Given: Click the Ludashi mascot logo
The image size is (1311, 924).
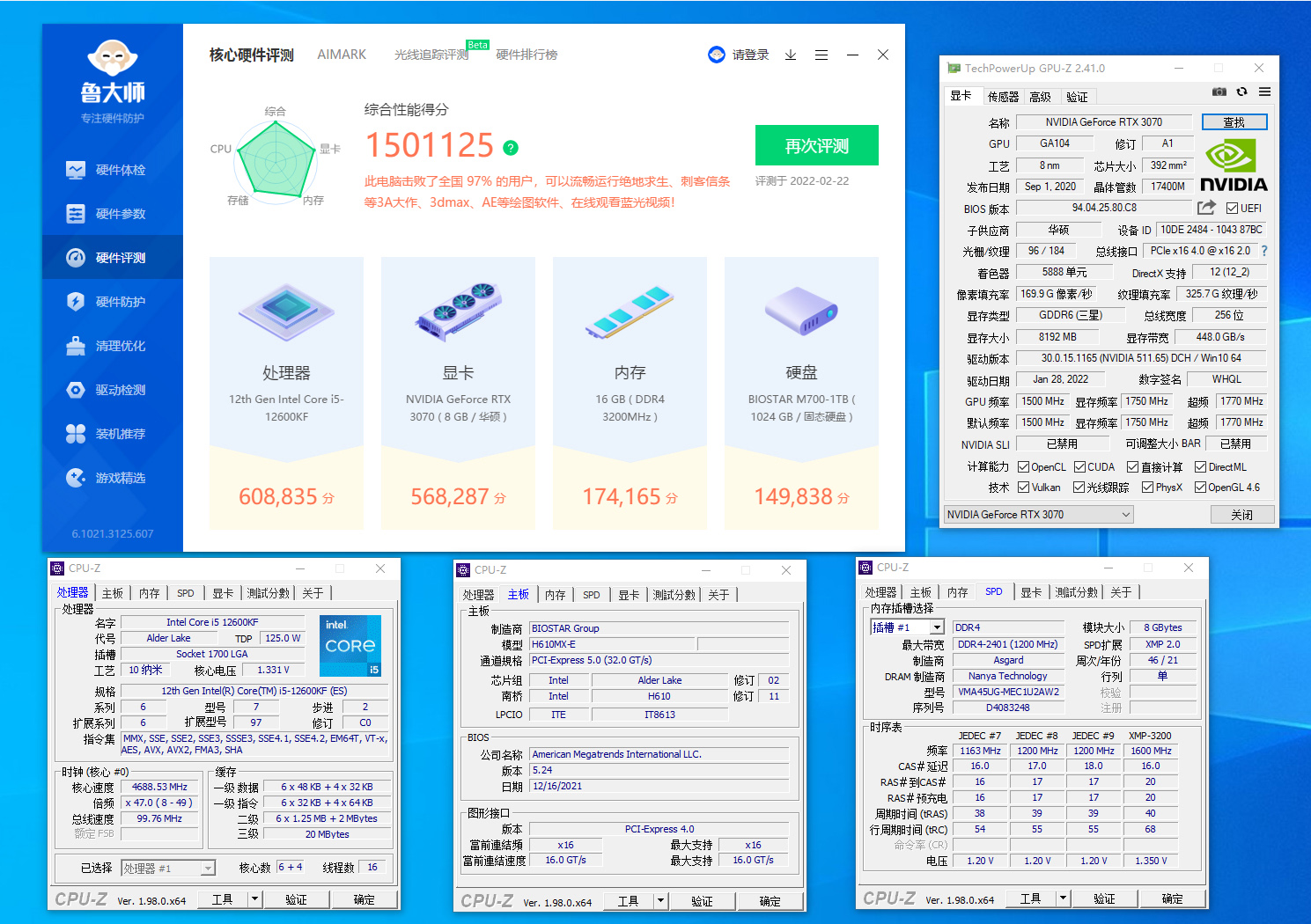Looking at the screenshot, I should tap(113, 58).
